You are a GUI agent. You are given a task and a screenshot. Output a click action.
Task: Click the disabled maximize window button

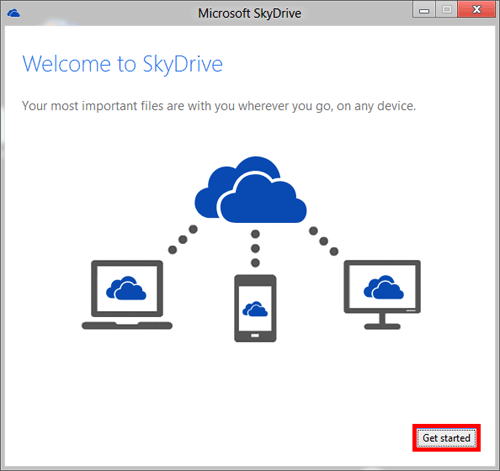tap(447, 10)
